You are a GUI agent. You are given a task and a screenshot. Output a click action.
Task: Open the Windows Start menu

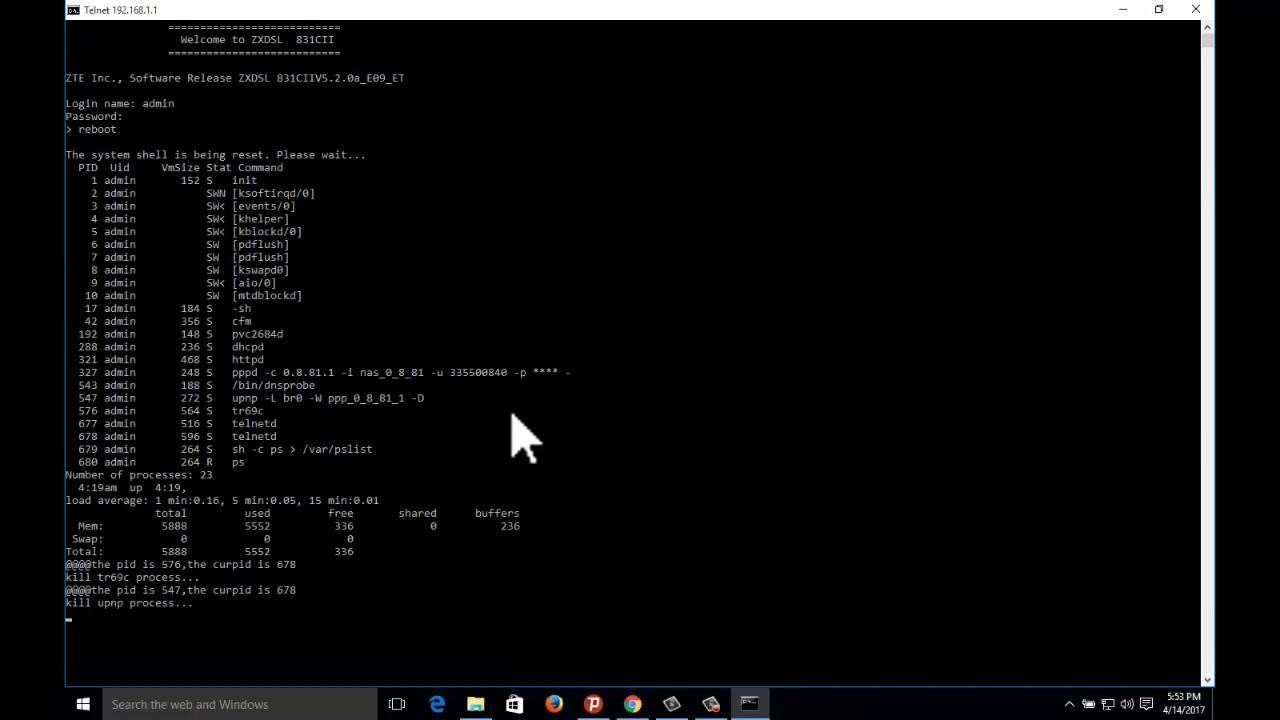point(83,704)
